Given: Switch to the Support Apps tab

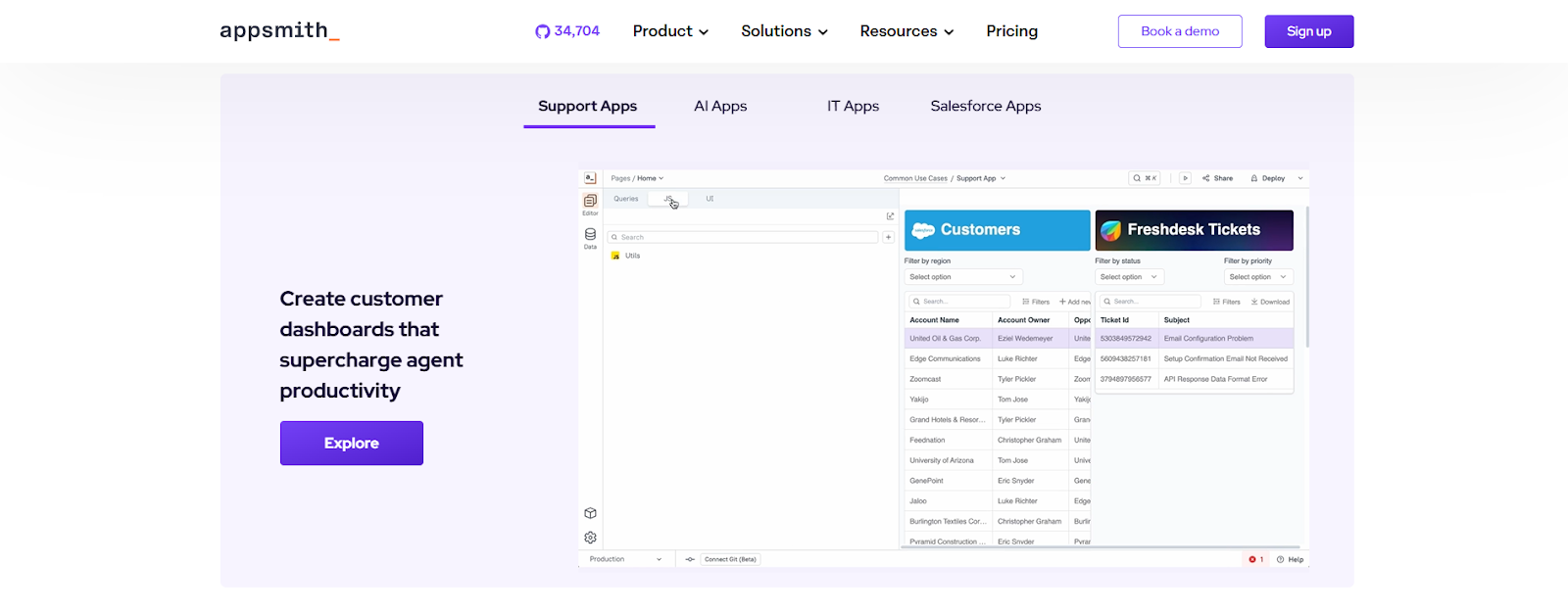Looking at the screenshot, I should [x=588, y=106].
